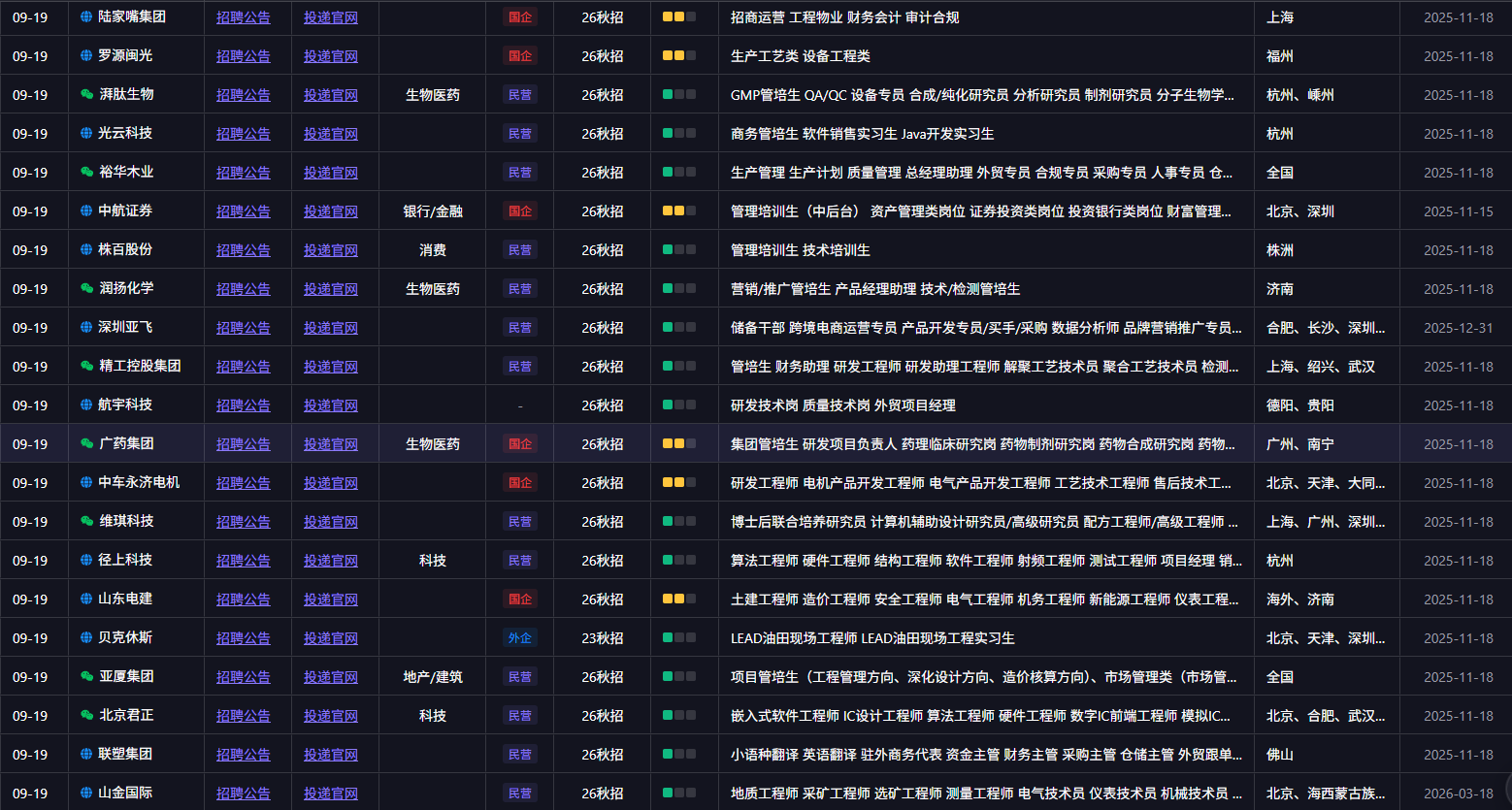Open 投递官网 link for 贝克休斯
Viewport: 1512px width, 810px height.
pyautogui.click(x=331, y=638)
